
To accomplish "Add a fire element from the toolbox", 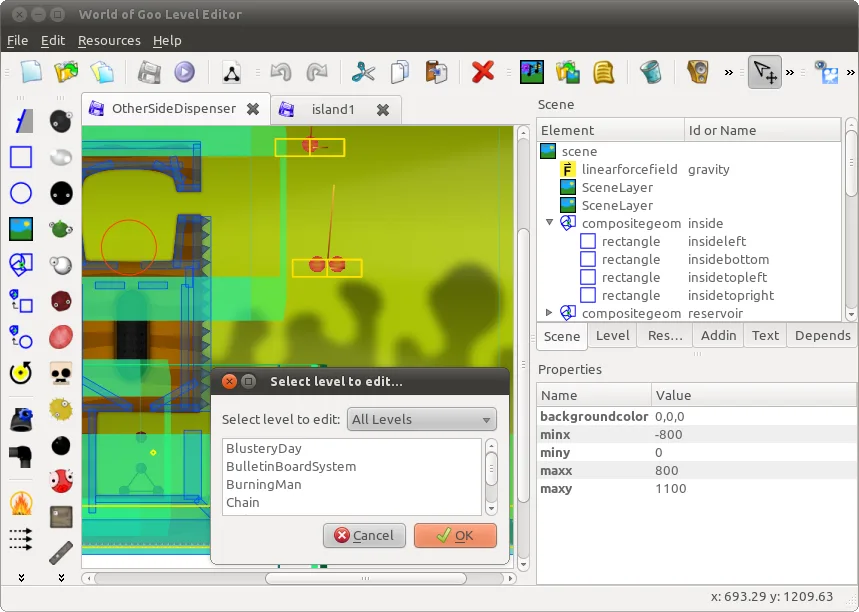I will pyautogui.click(x=21, y=502).
